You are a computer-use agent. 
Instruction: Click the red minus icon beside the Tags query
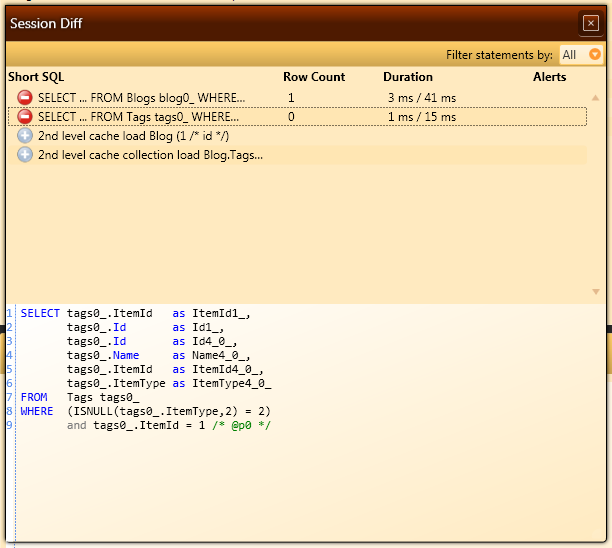click(x=25, y=117)
